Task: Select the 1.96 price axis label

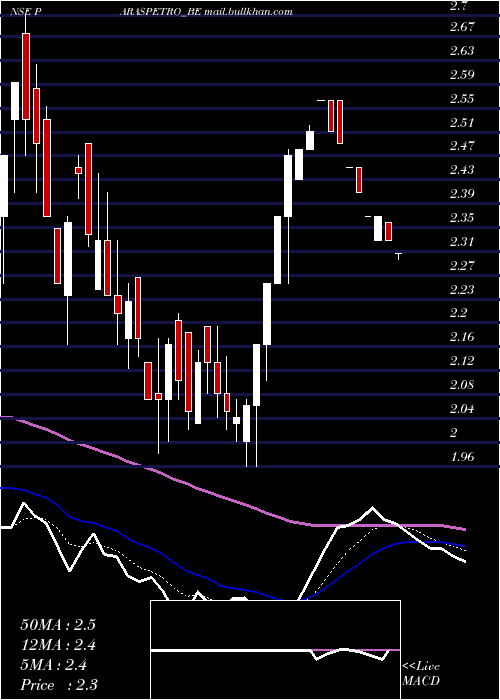Action: (462, 457)
